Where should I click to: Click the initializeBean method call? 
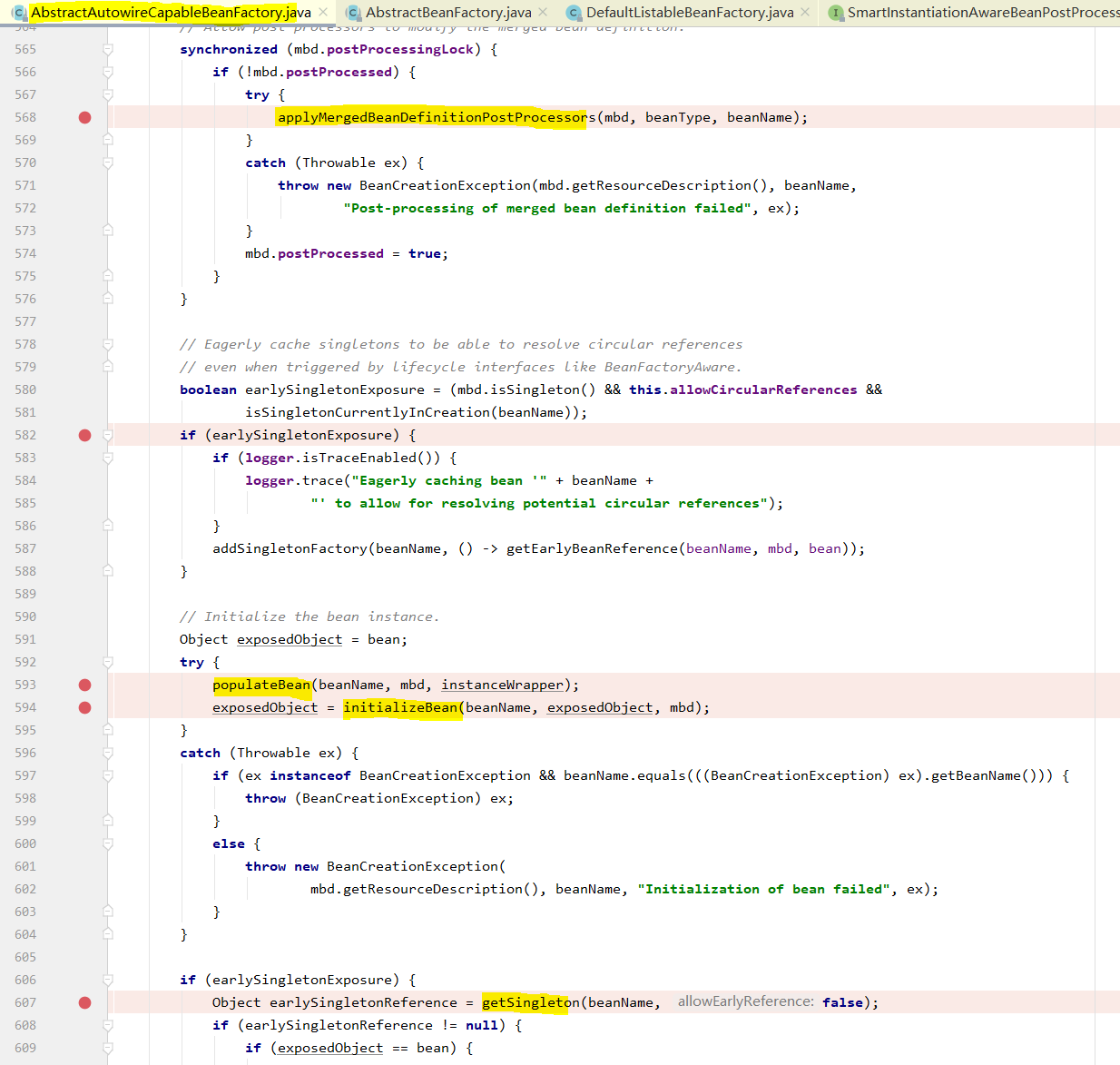(400, 707)
